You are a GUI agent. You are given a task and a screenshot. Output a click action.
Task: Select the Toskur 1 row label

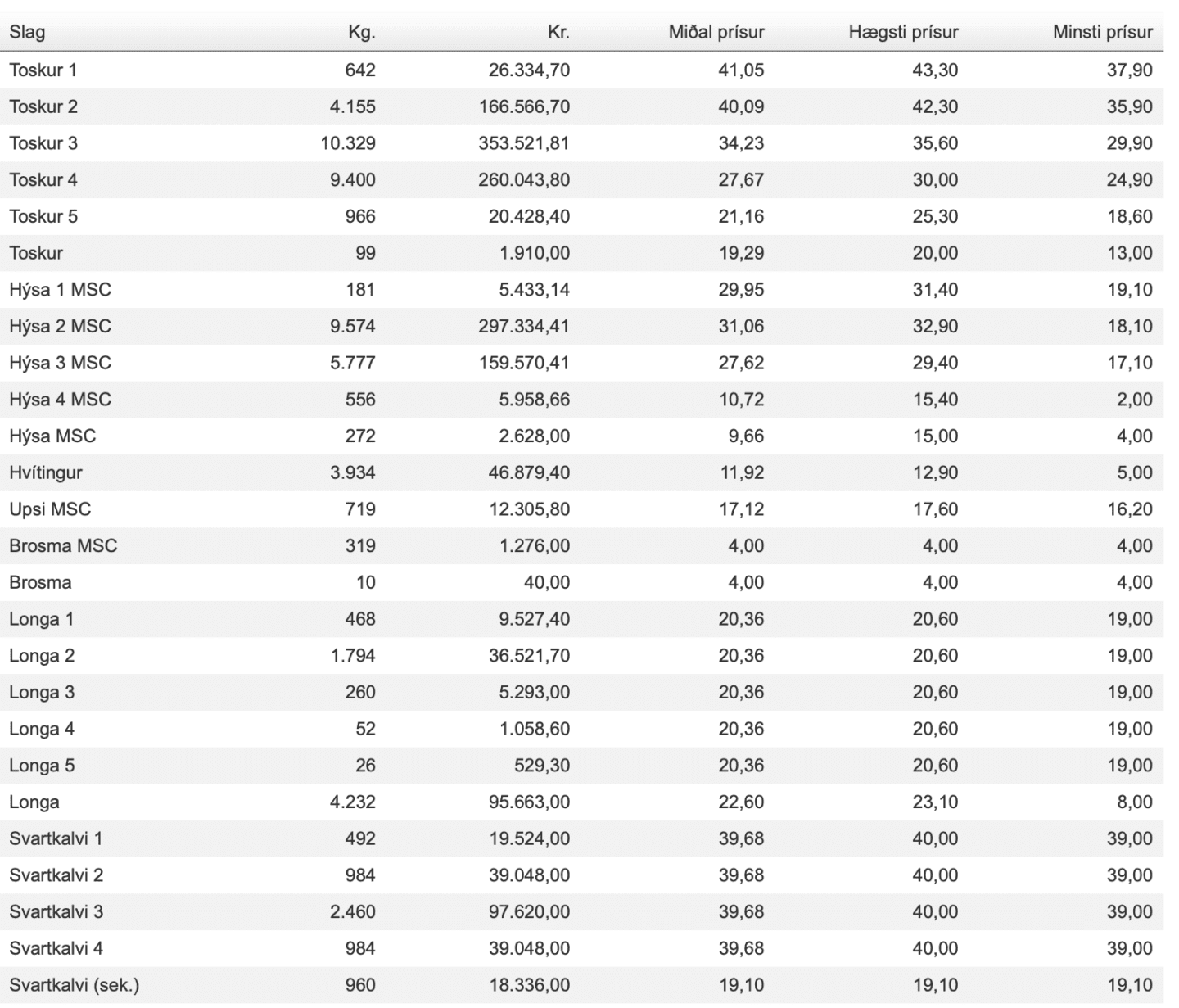pos(43,70)
